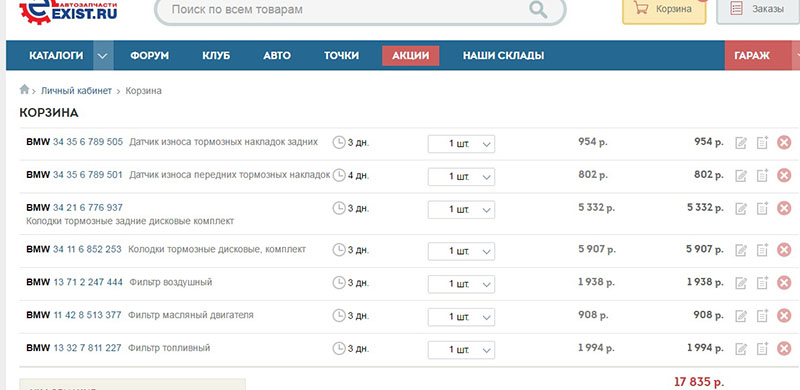
Task: Open part number 11 42 8 513 377
Action: pyautogui.click(x=87, y=315)
